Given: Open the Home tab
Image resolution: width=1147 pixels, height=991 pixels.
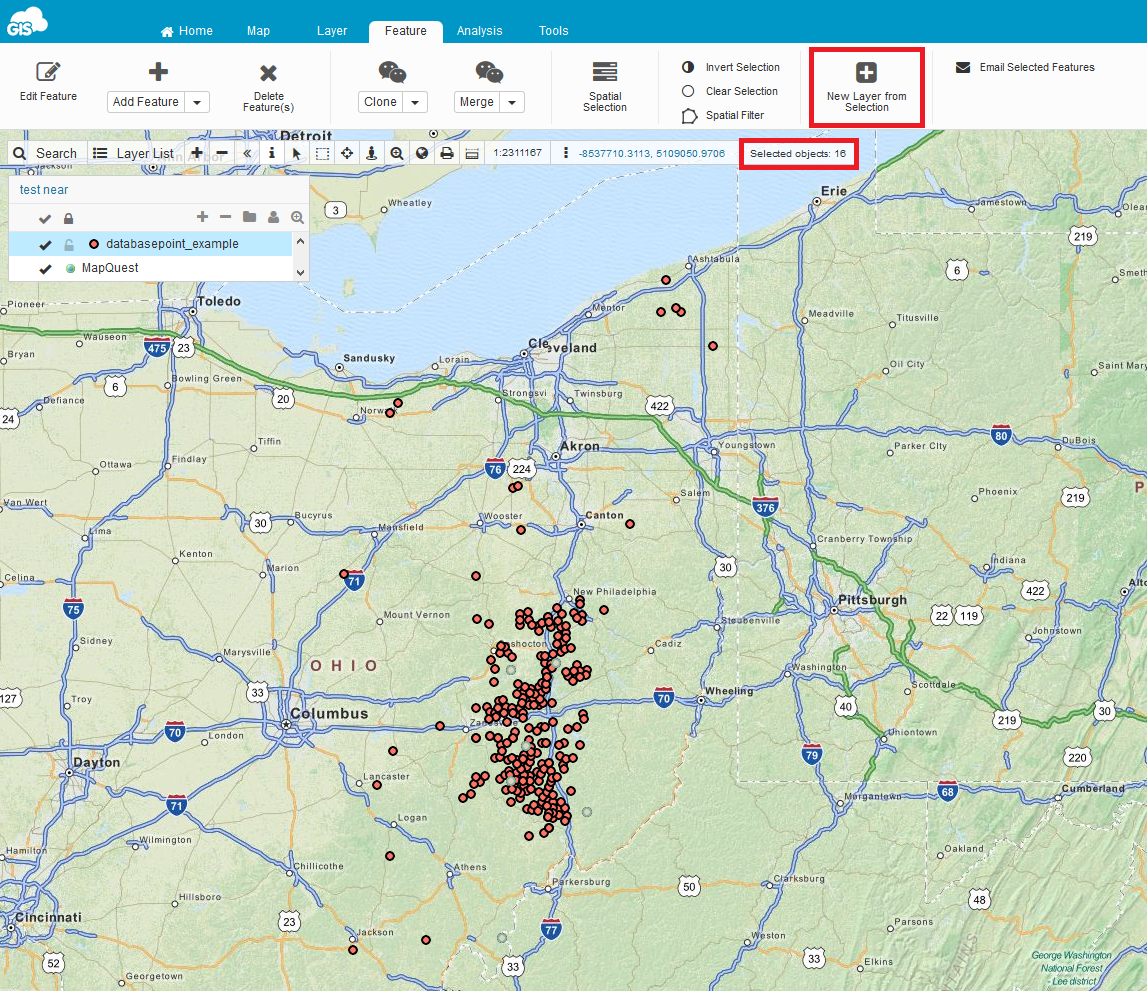Looking at the screenshot, I should [x=187, y=31].
